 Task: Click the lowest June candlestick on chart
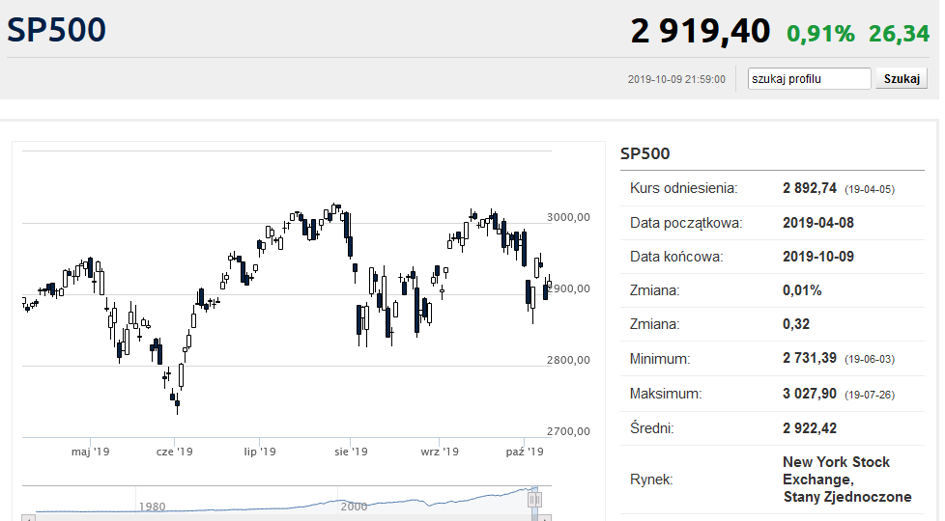(x=177, y=404)
